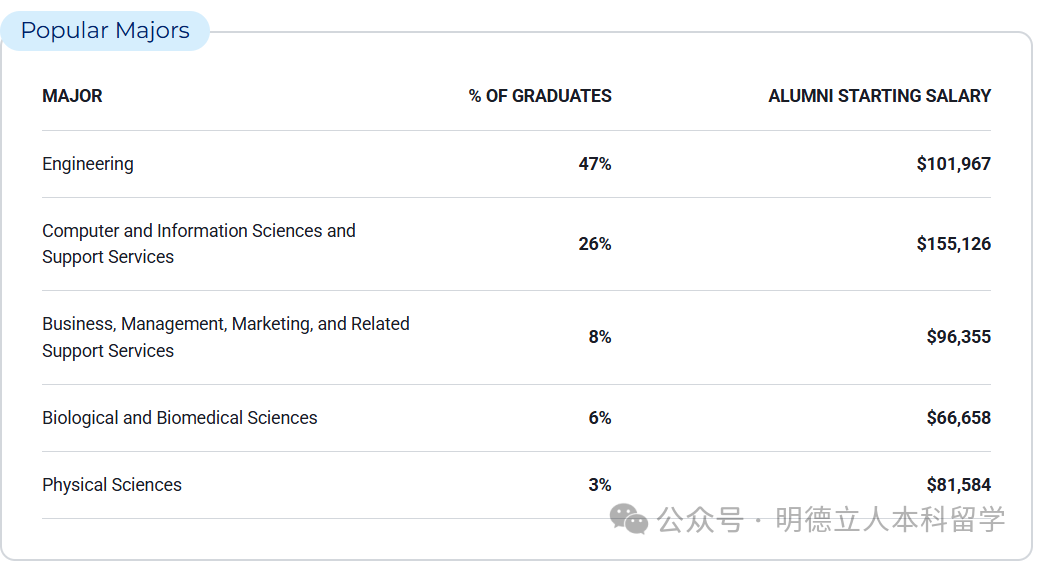
Task: Sort by % OF GRADUATES header
Action: [540, 96]
